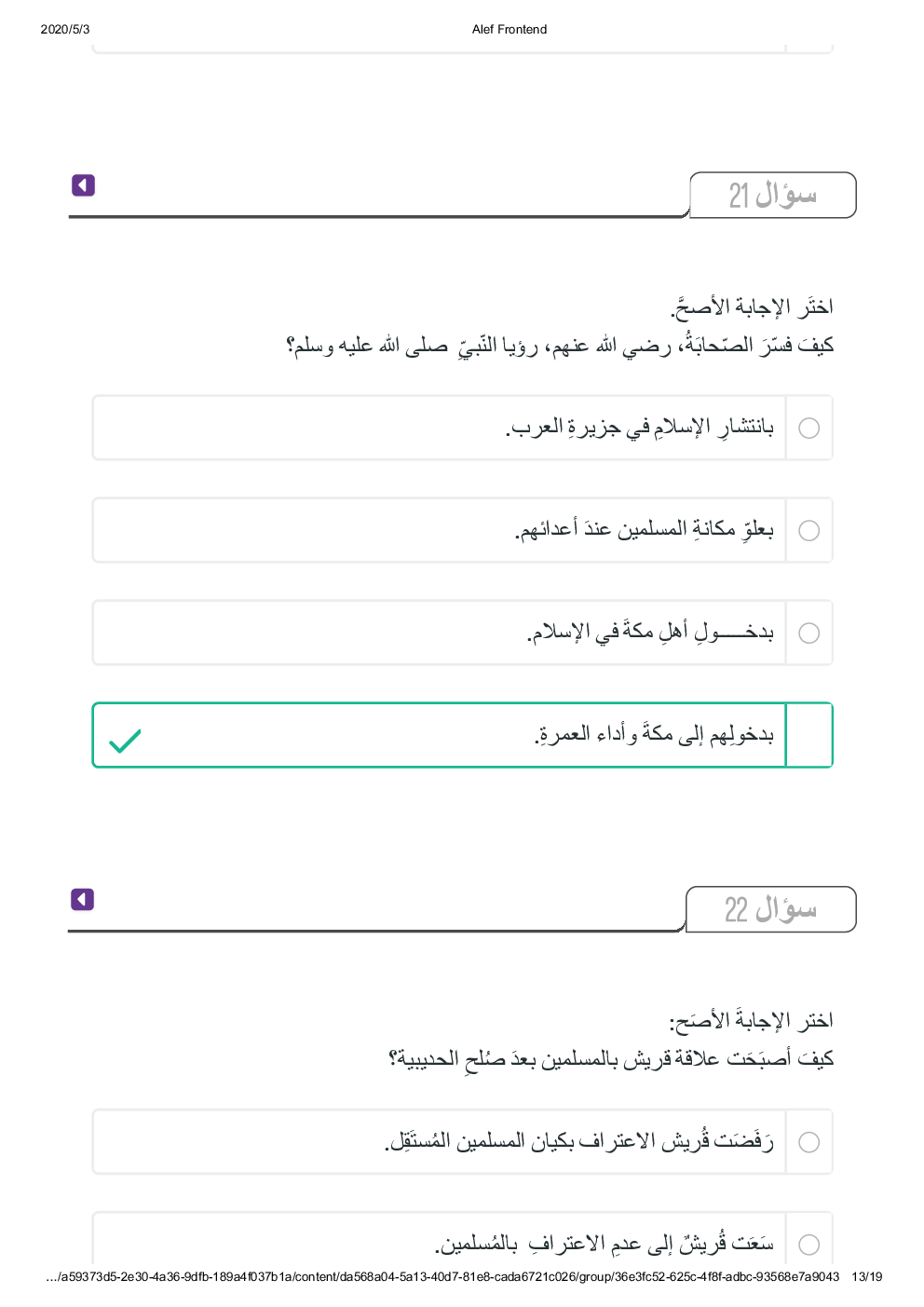Click the 'اختر الإجابة الأصح' instruction under question 21
This screenshot has width=924, height=1307.
pyautogui.click(x=751, y=306)
